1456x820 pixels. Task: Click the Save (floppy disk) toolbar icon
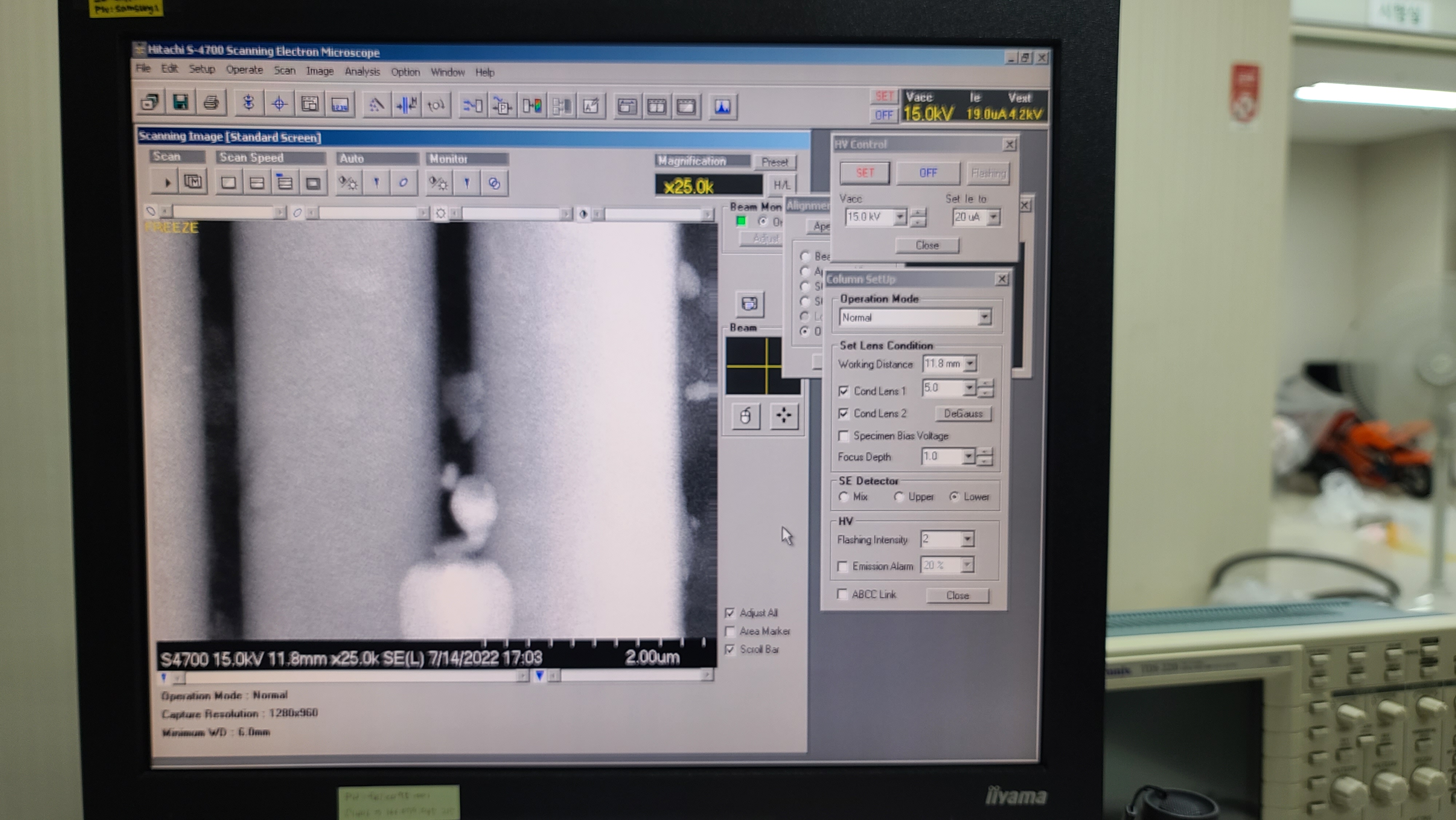pos(181,103)
